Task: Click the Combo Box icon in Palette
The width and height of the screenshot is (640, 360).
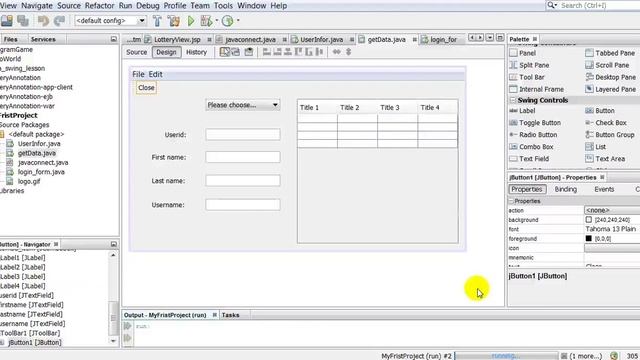Action: [x=513, y=147]
